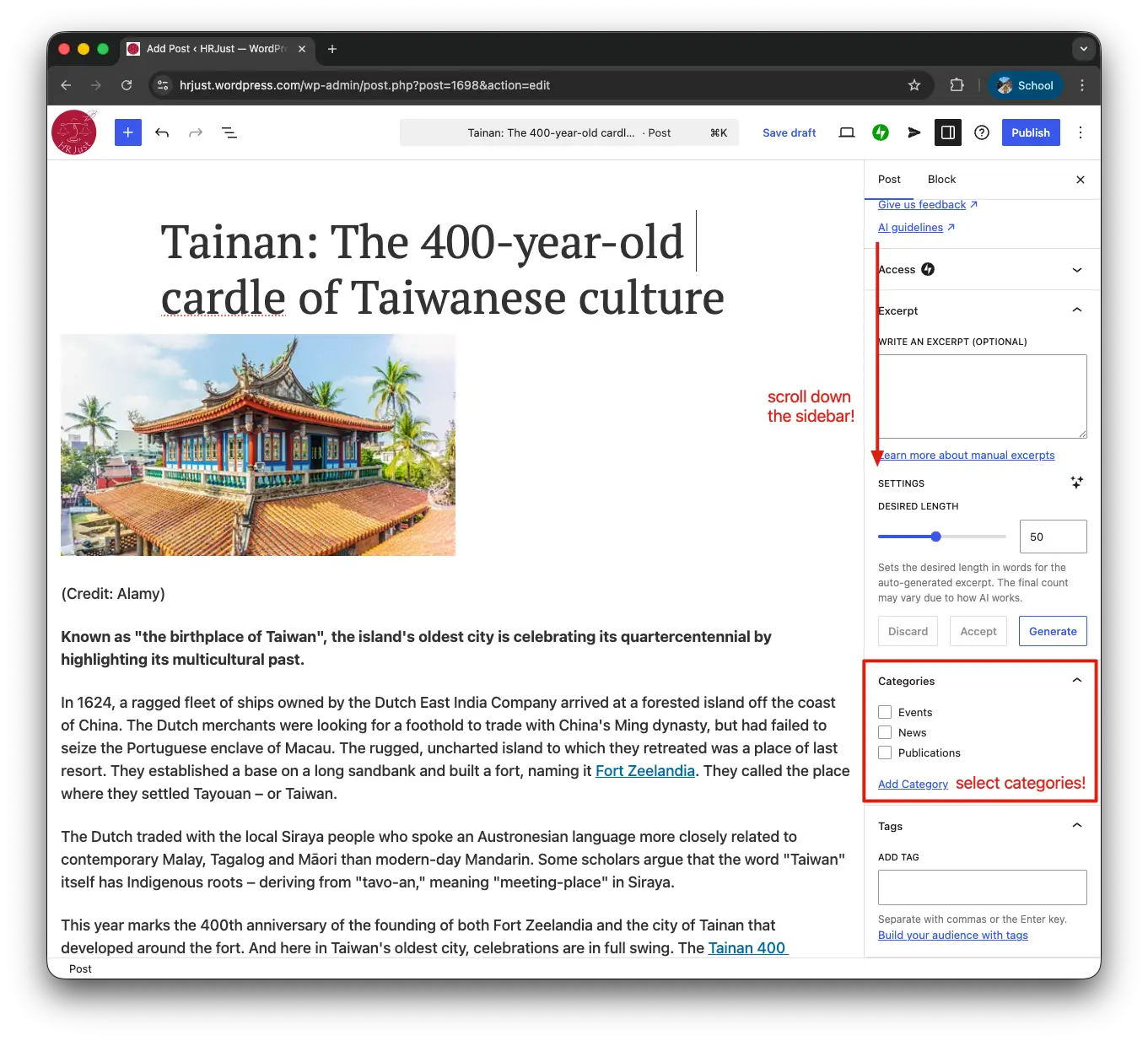Screen dimensions: 1148x1041
Task: Check the Events category
Action: click(x=885, y=712)
